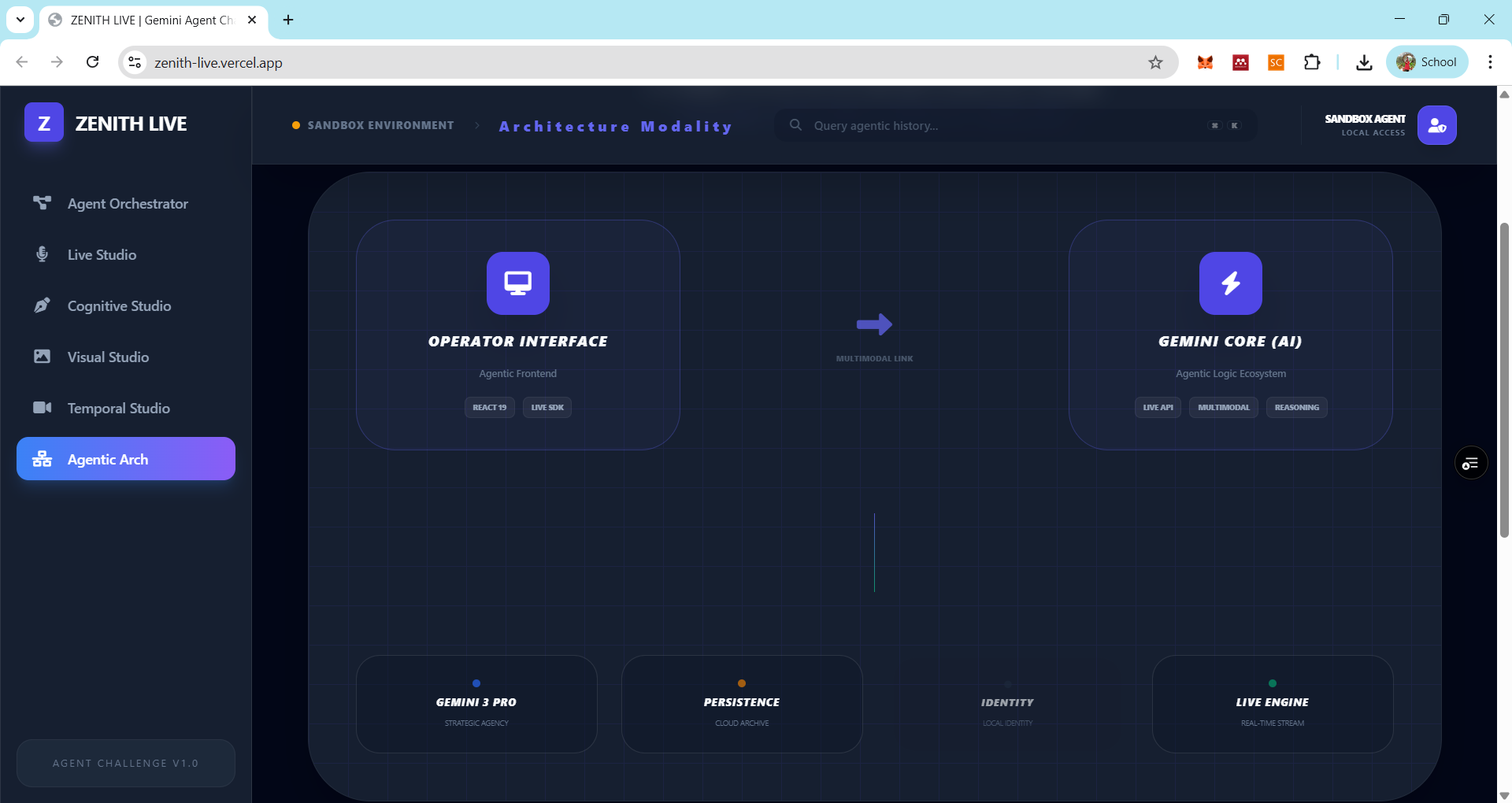This screenshot has width=1512, height=803.
Task: Open the browser downloads panel
Action: click(1364, 62)
